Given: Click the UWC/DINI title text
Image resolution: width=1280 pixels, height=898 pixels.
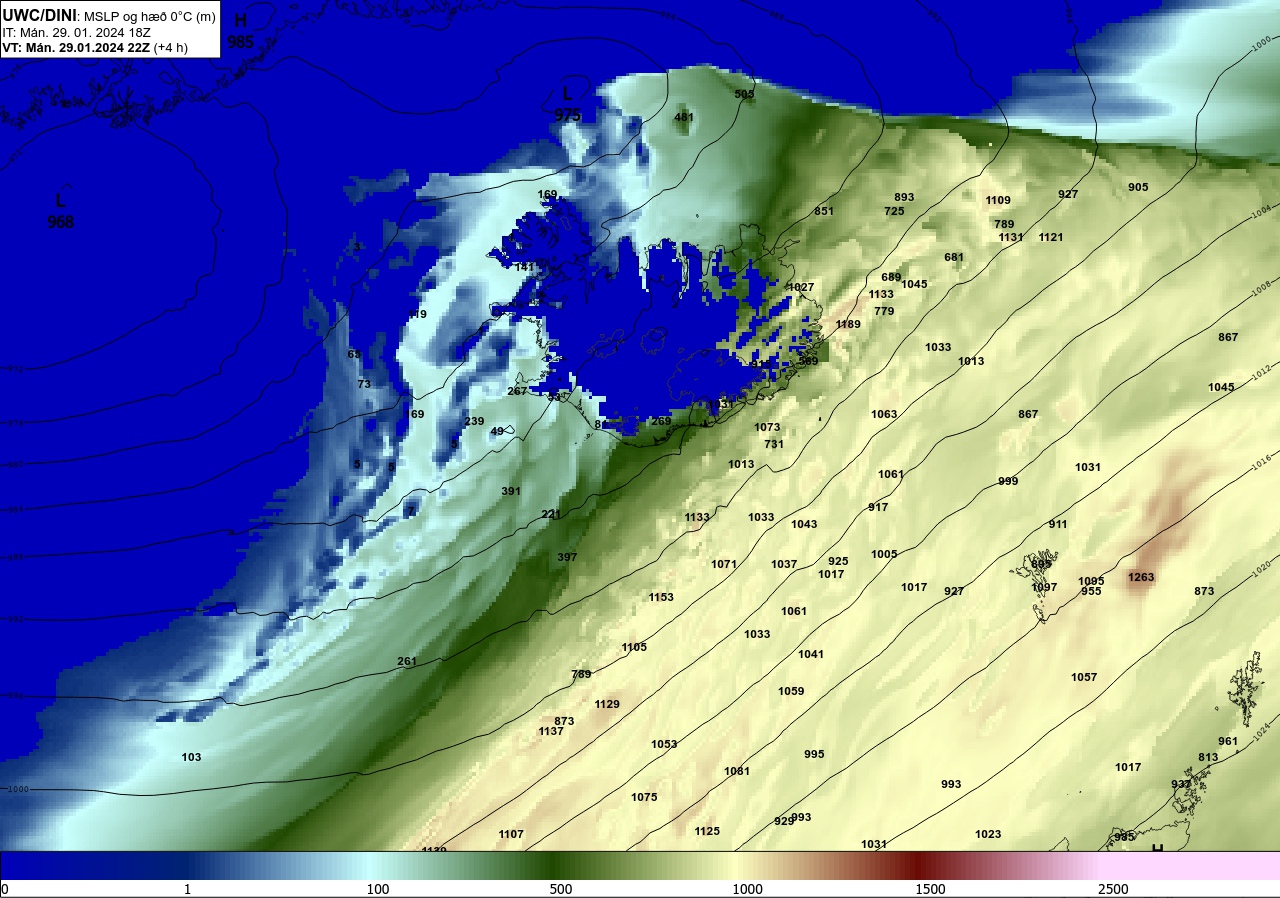Looking at the screenshot, I should (39, 15).
